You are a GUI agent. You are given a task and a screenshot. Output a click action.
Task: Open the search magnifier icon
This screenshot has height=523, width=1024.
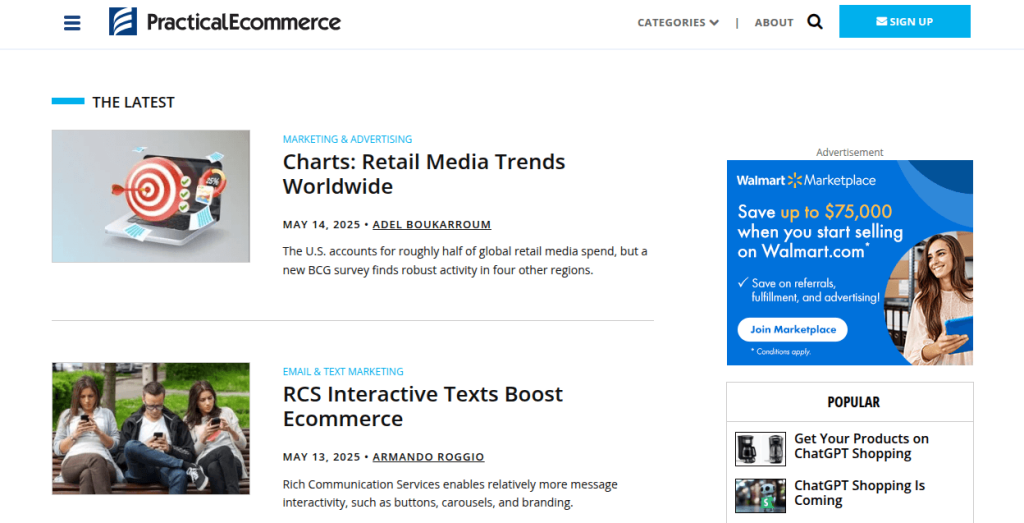tap(814, 22)
